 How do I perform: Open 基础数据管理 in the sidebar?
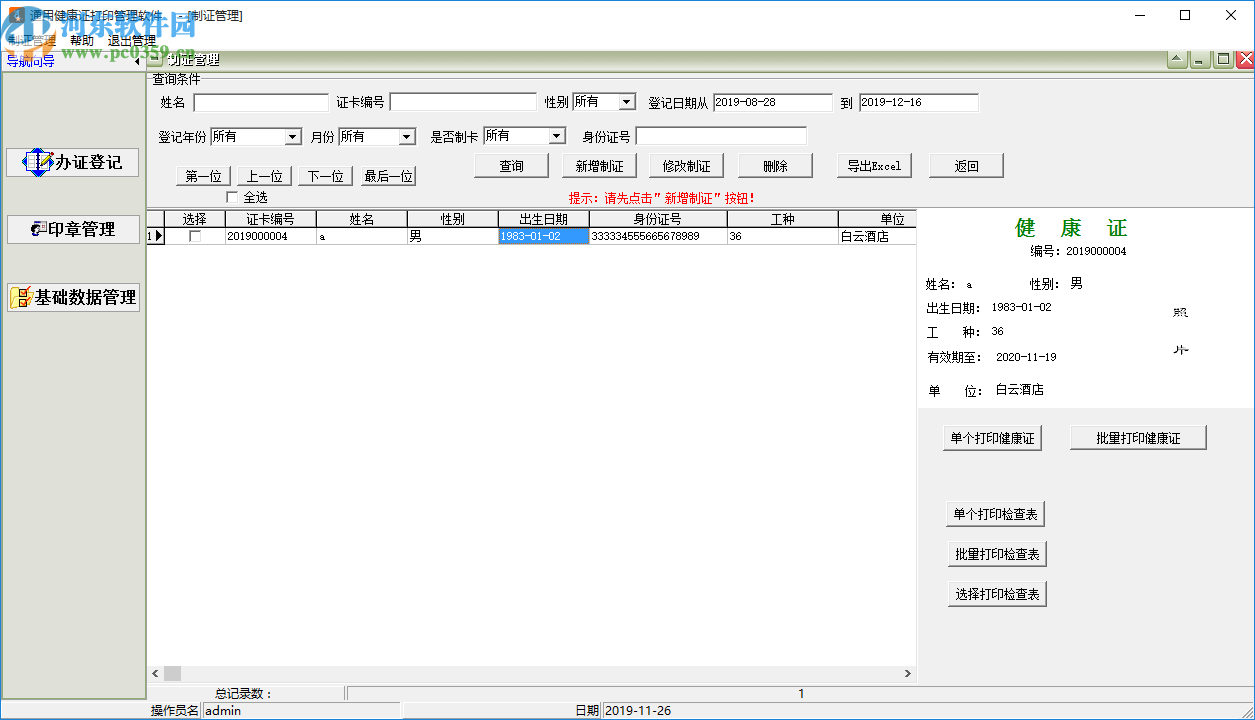coord(73,297)
